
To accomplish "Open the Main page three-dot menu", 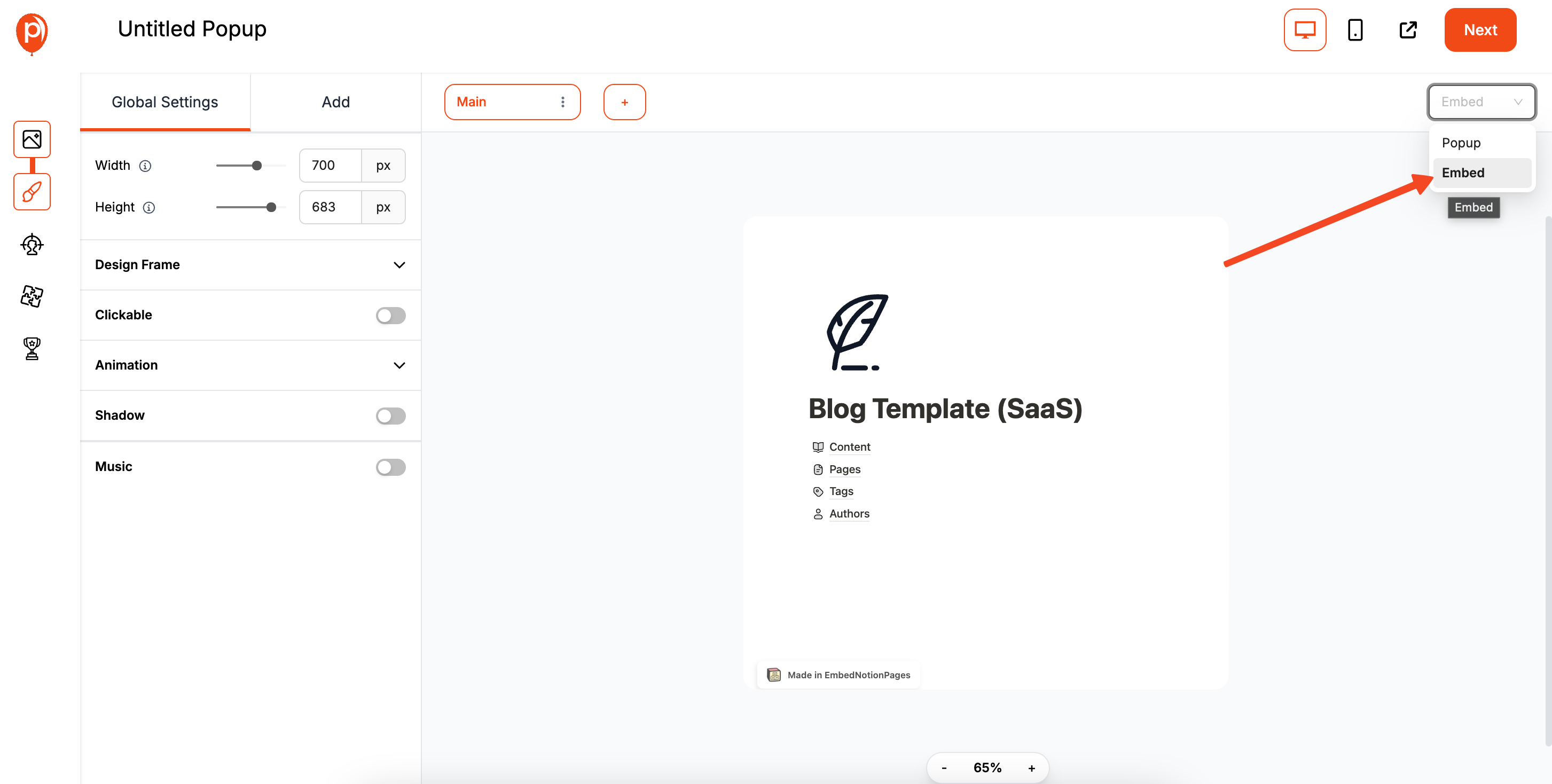I will pyautogui.click(x=563, y=102).
